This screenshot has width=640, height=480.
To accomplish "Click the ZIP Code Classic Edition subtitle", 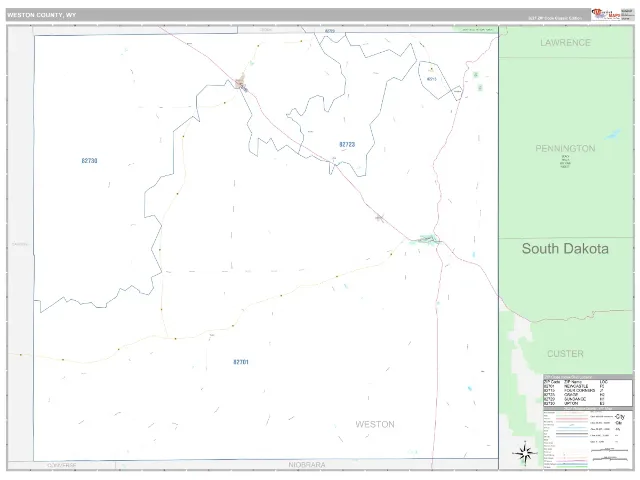I will coord(555,18).
